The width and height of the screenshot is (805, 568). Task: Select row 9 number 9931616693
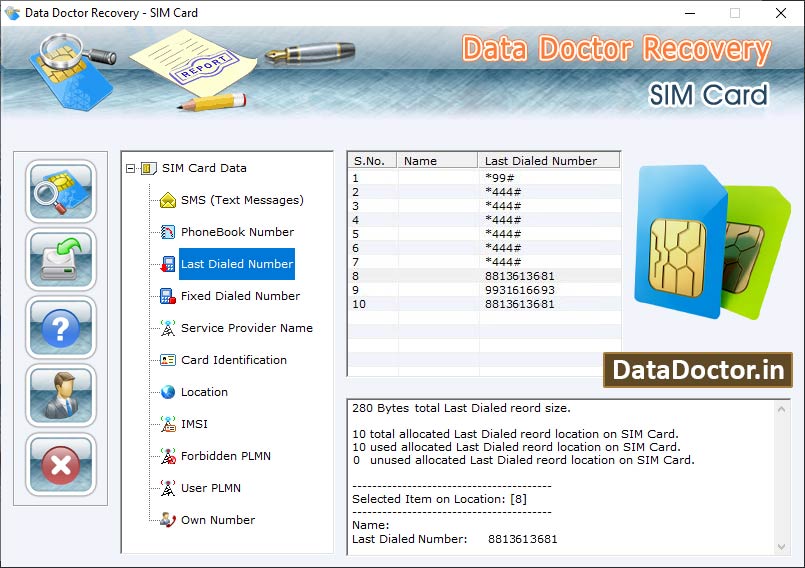[484, 290]
